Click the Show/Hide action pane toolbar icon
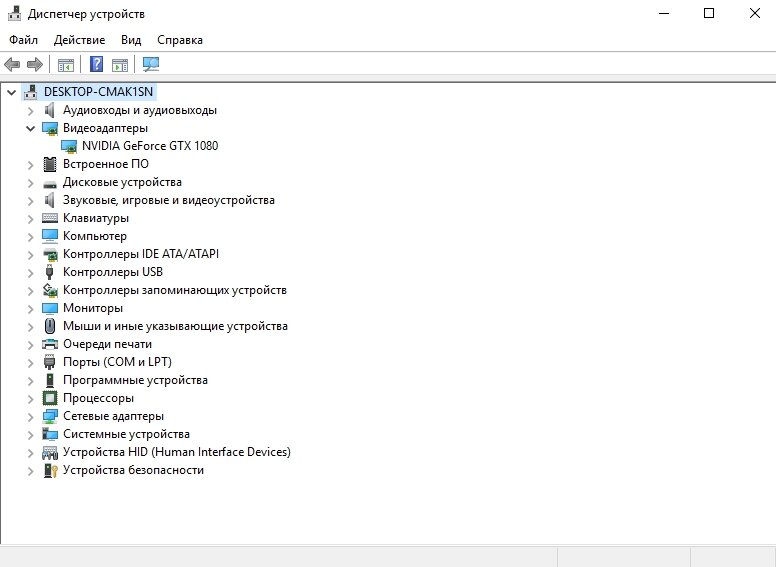The image size is (776, 567). (x=120, y=64)
